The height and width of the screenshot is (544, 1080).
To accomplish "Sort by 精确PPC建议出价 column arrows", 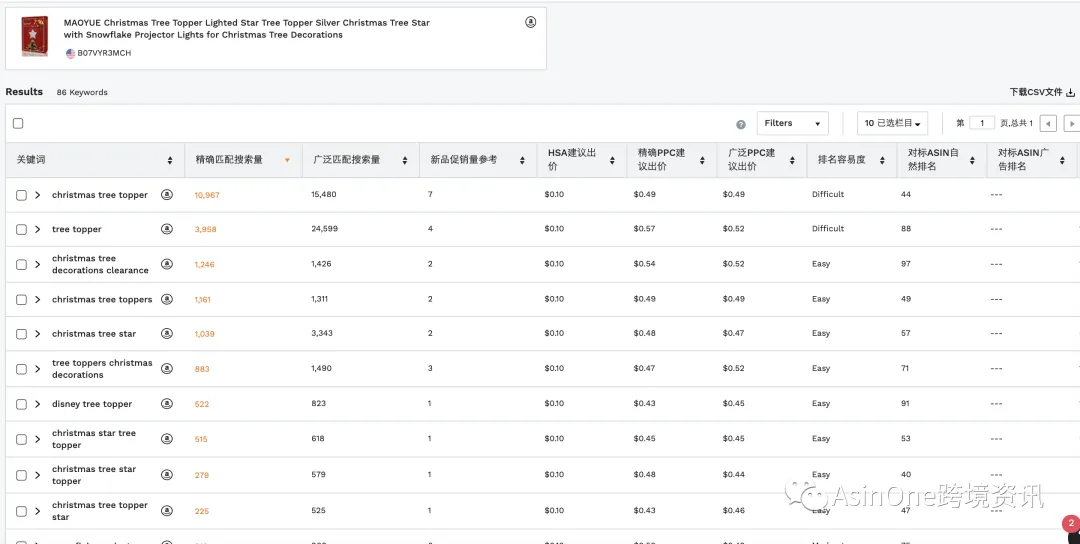I will [x=702, y=160].
